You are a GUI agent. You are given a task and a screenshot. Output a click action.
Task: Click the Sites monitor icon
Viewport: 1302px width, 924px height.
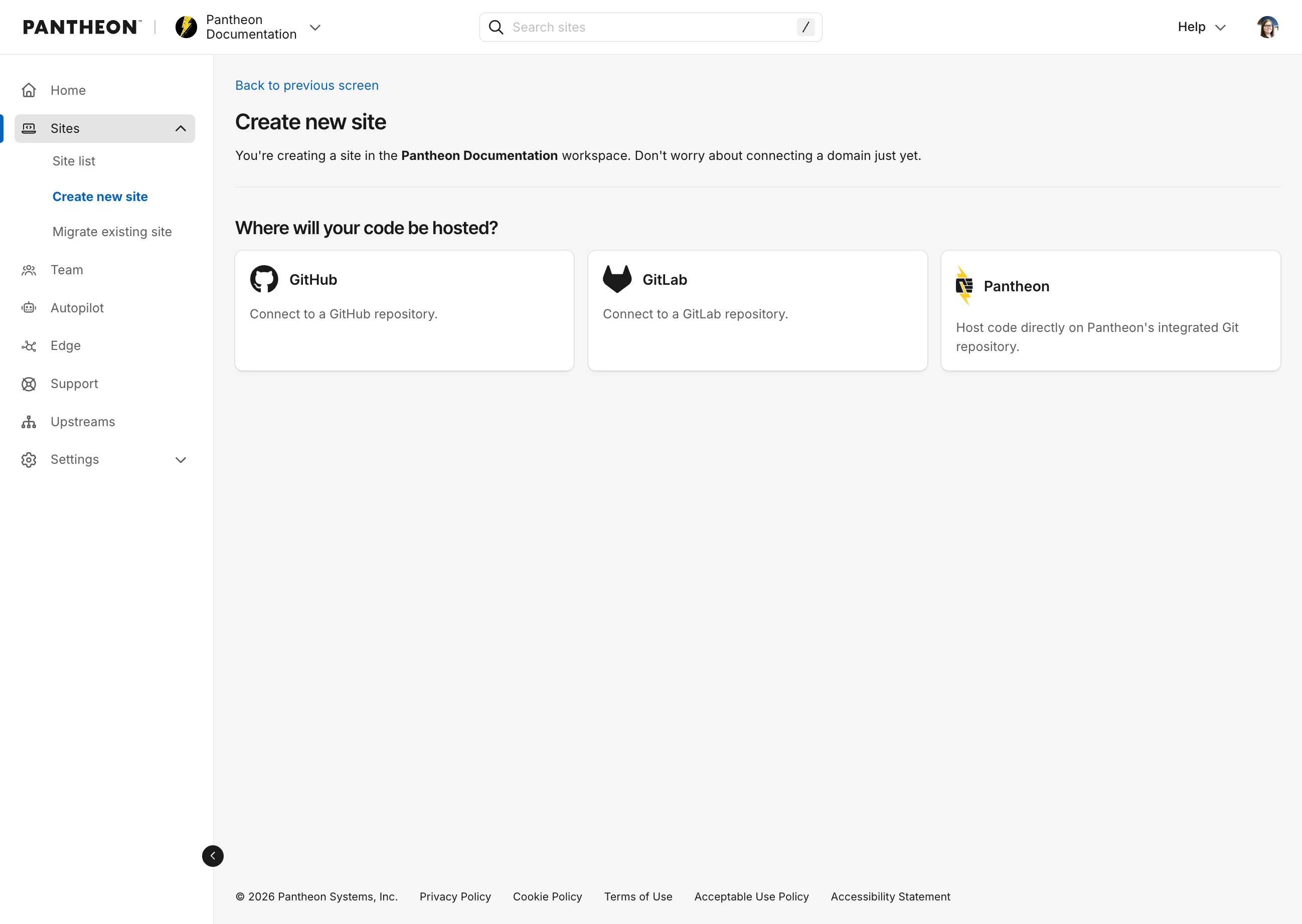29,128
